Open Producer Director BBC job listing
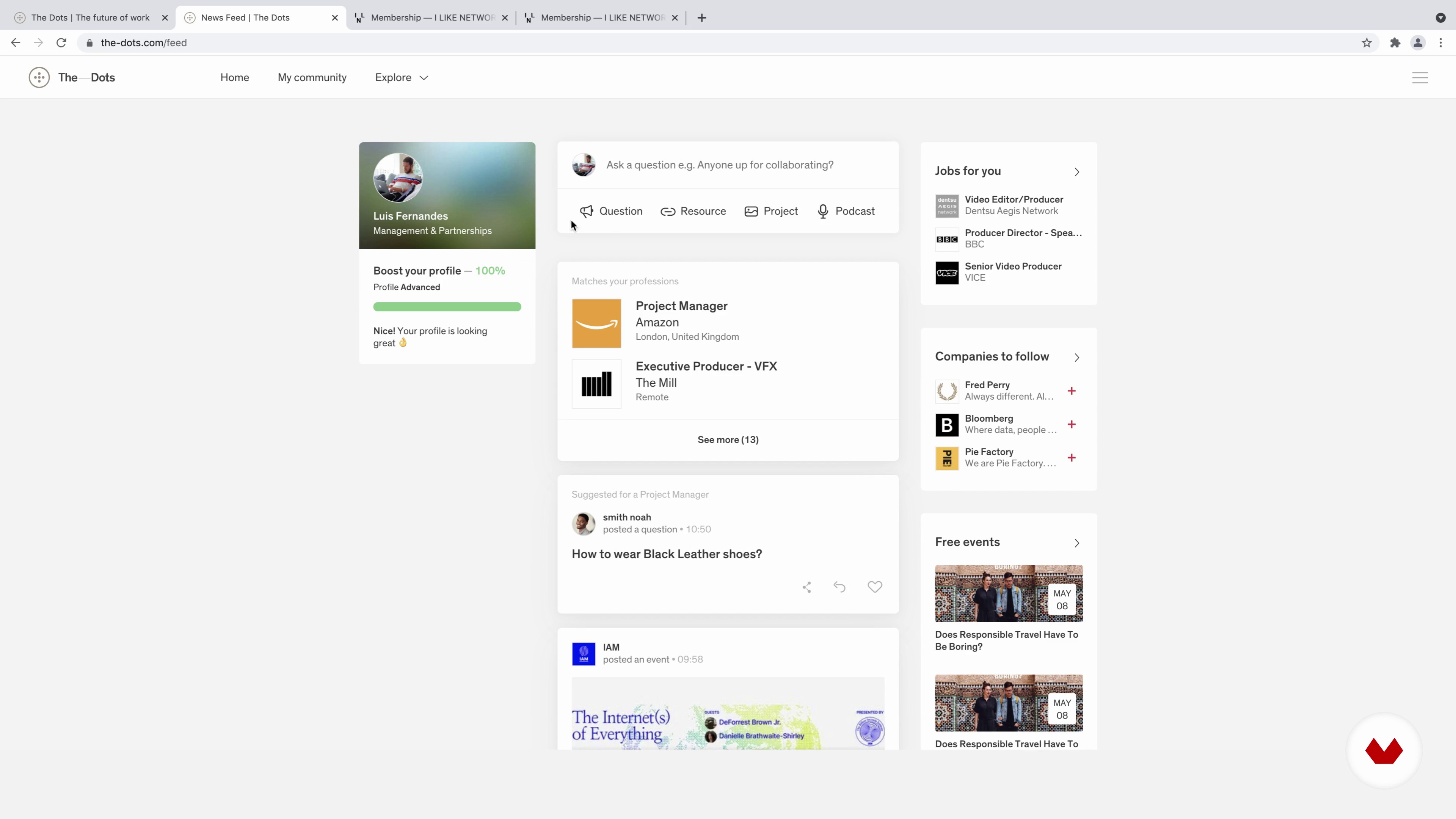This screenshot has width=1456, height=819. pos(1023,233)
